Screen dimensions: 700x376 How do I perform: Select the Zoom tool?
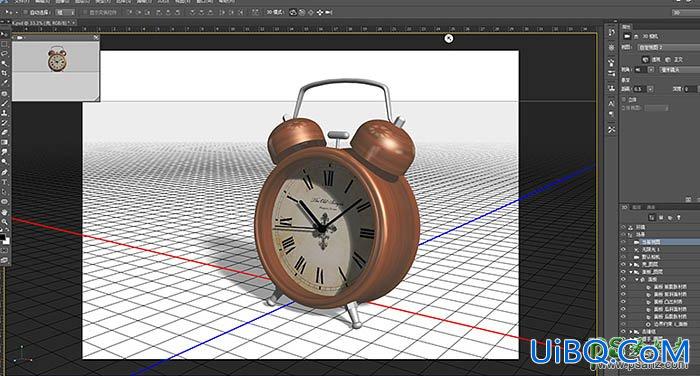[x=4, y=221]
